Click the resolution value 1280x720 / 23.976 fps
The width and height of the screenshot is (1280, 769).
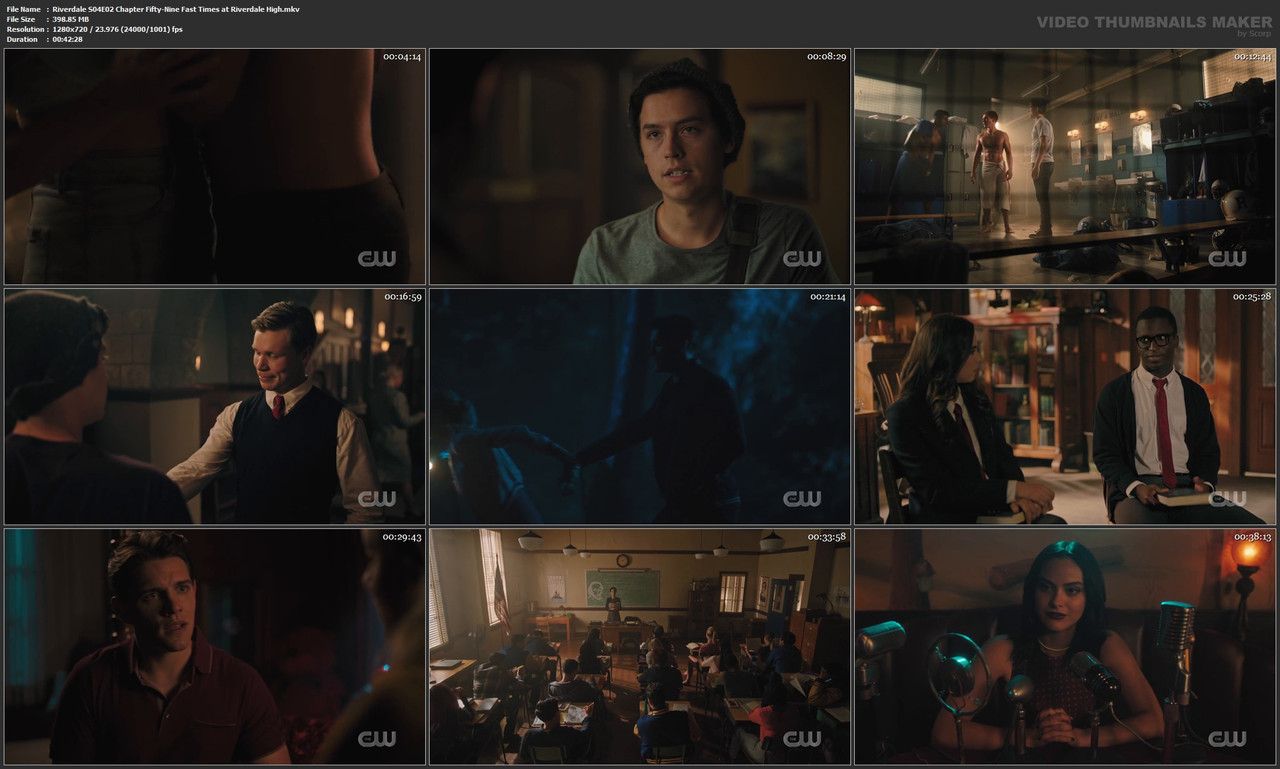tap(118, 29)
